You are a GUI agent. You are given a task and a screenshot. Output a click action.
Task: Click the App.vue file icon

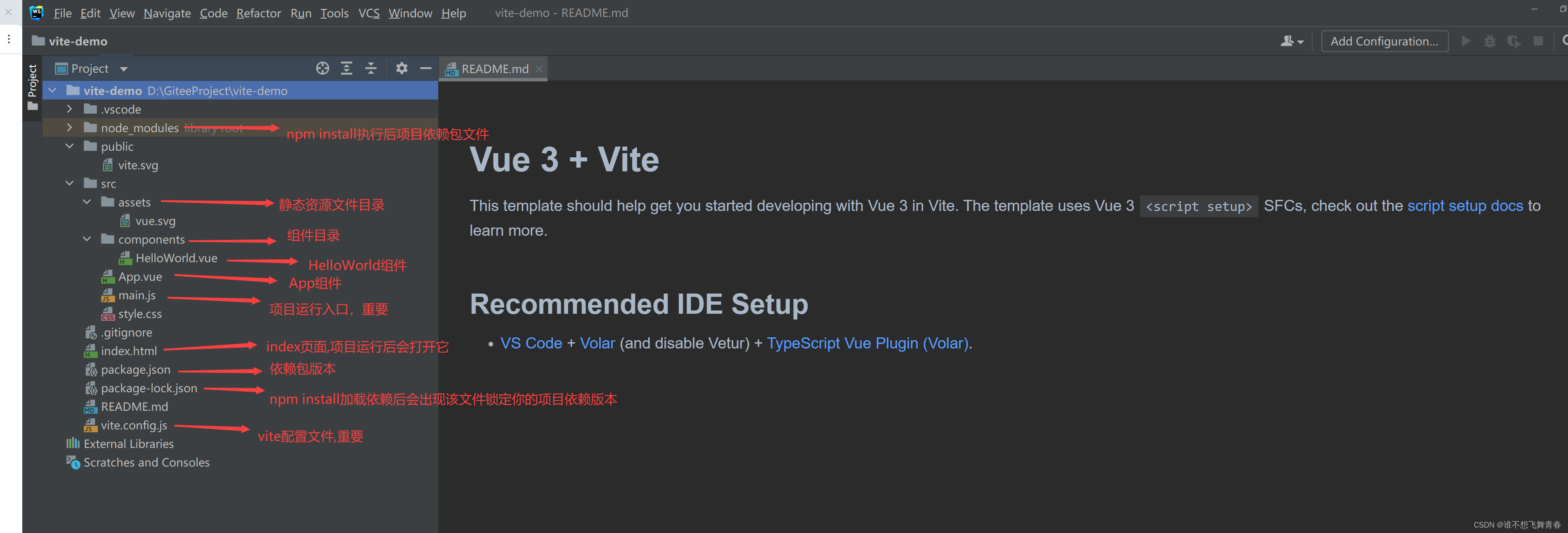tap(108, 277)
